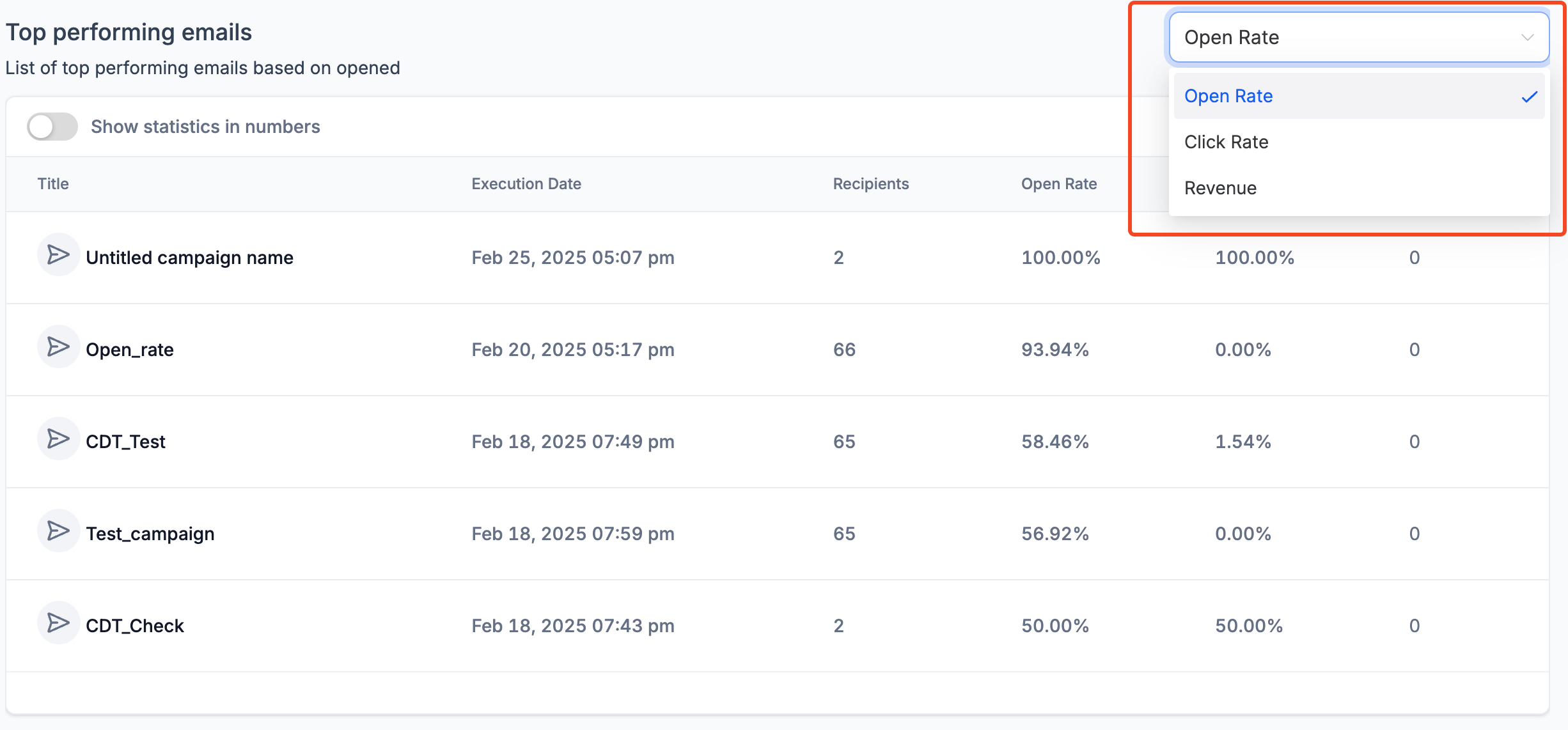Click the Recipients column header
The image size is (1568, 730).
click(x=870, y=184)
